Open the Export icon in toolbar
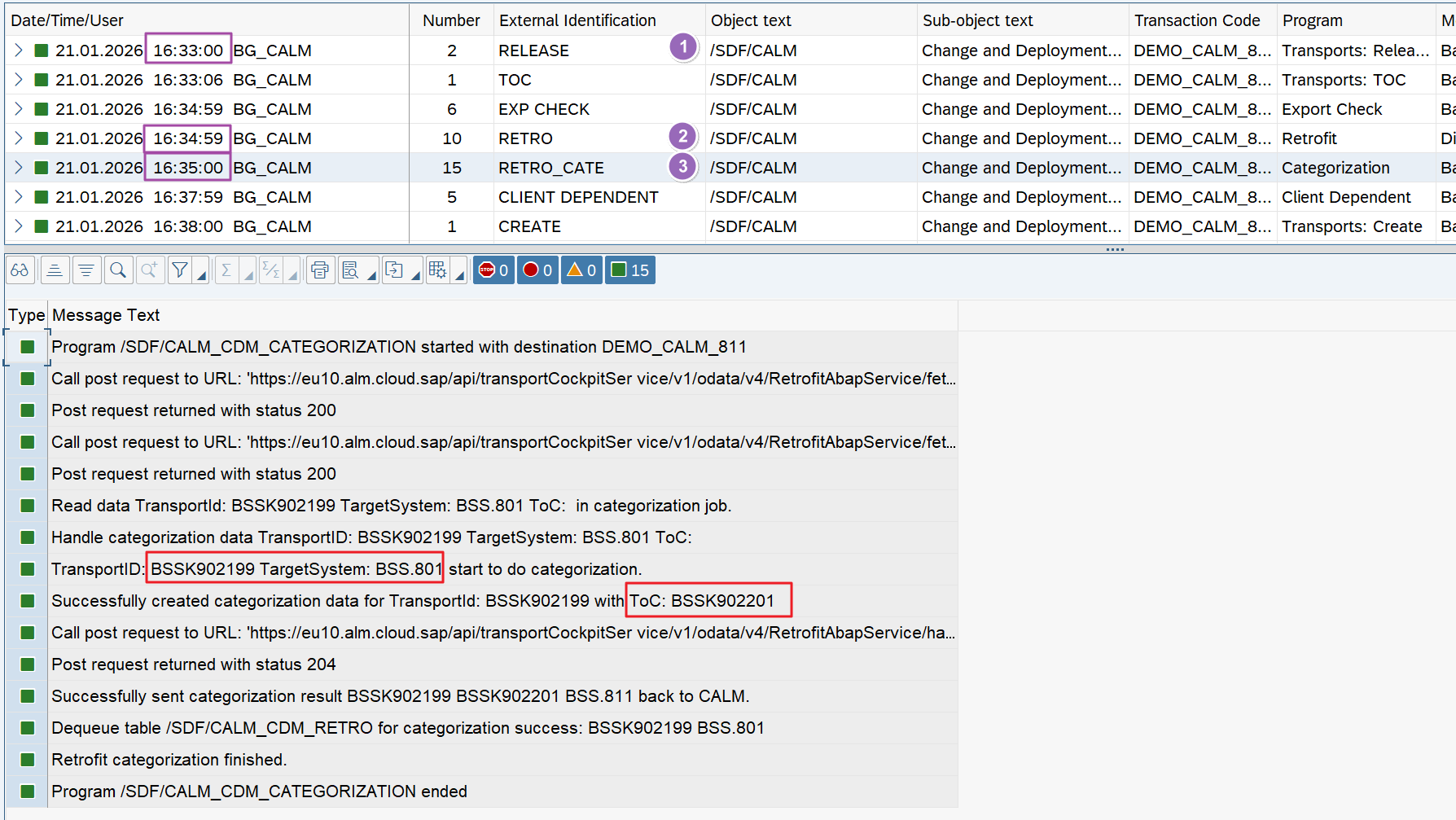The height and width of the screenshot is (820, 1456). pyautogui.click(x=394, y=270)
